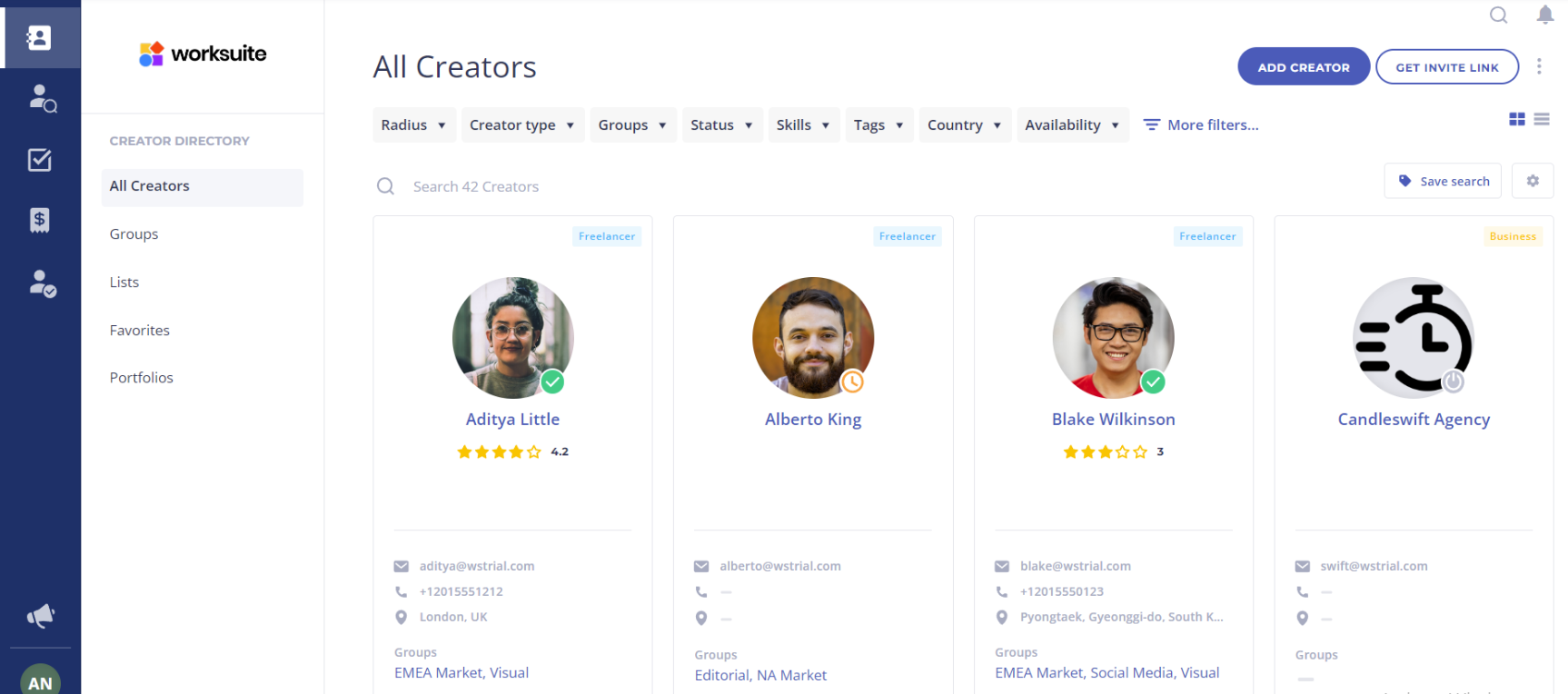This screenshot has height=694, width=1568.
Task: Click Alberto King's profile photo
Action: 813,338
